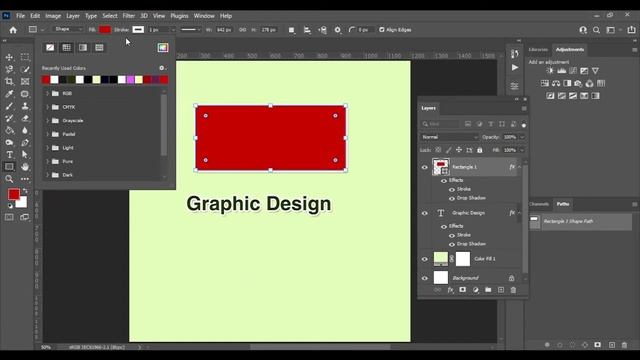Select the Hand tool

coord(25,167)
